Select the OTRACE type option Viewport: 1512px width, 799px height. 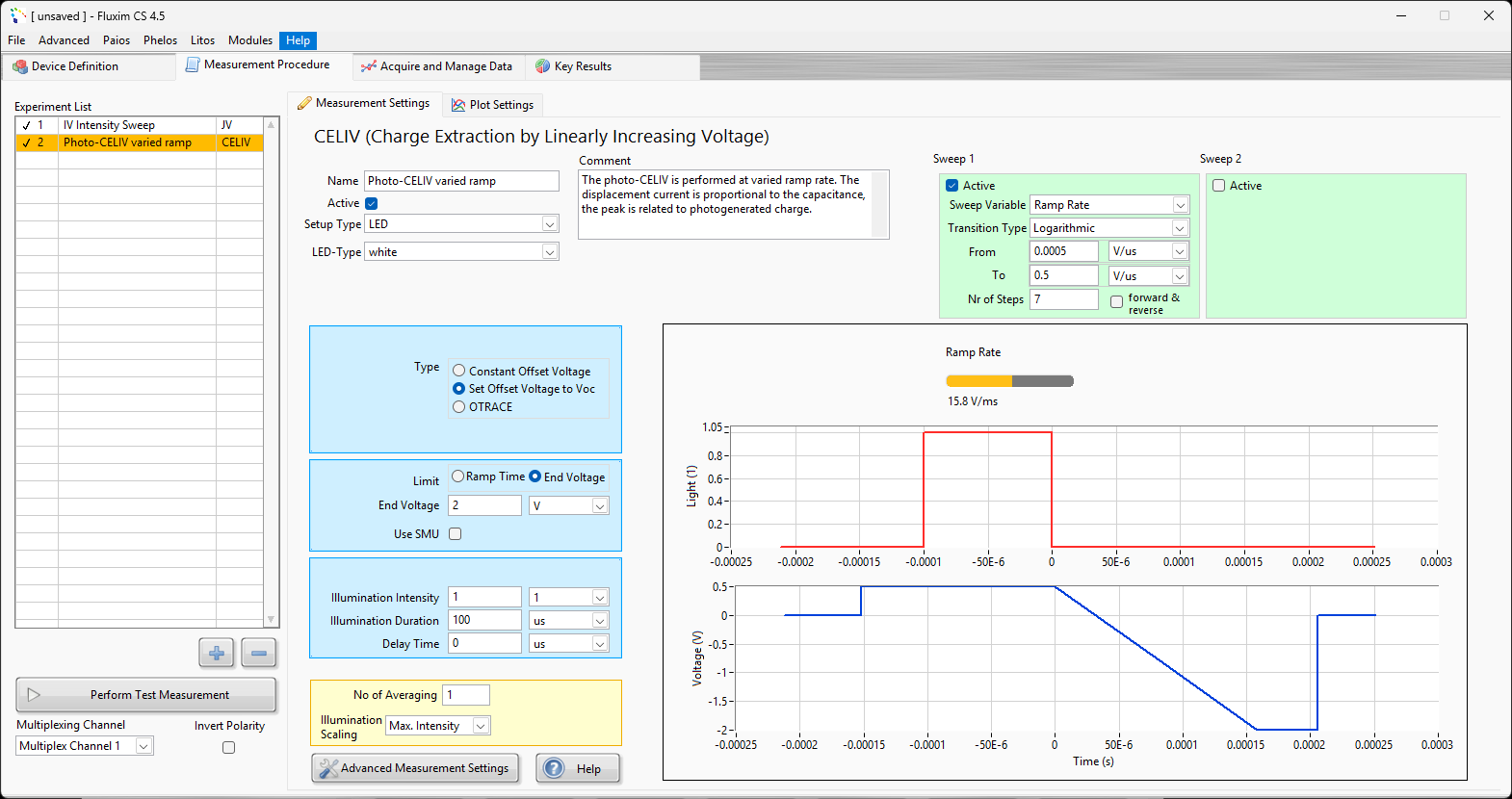click(459, 407)
